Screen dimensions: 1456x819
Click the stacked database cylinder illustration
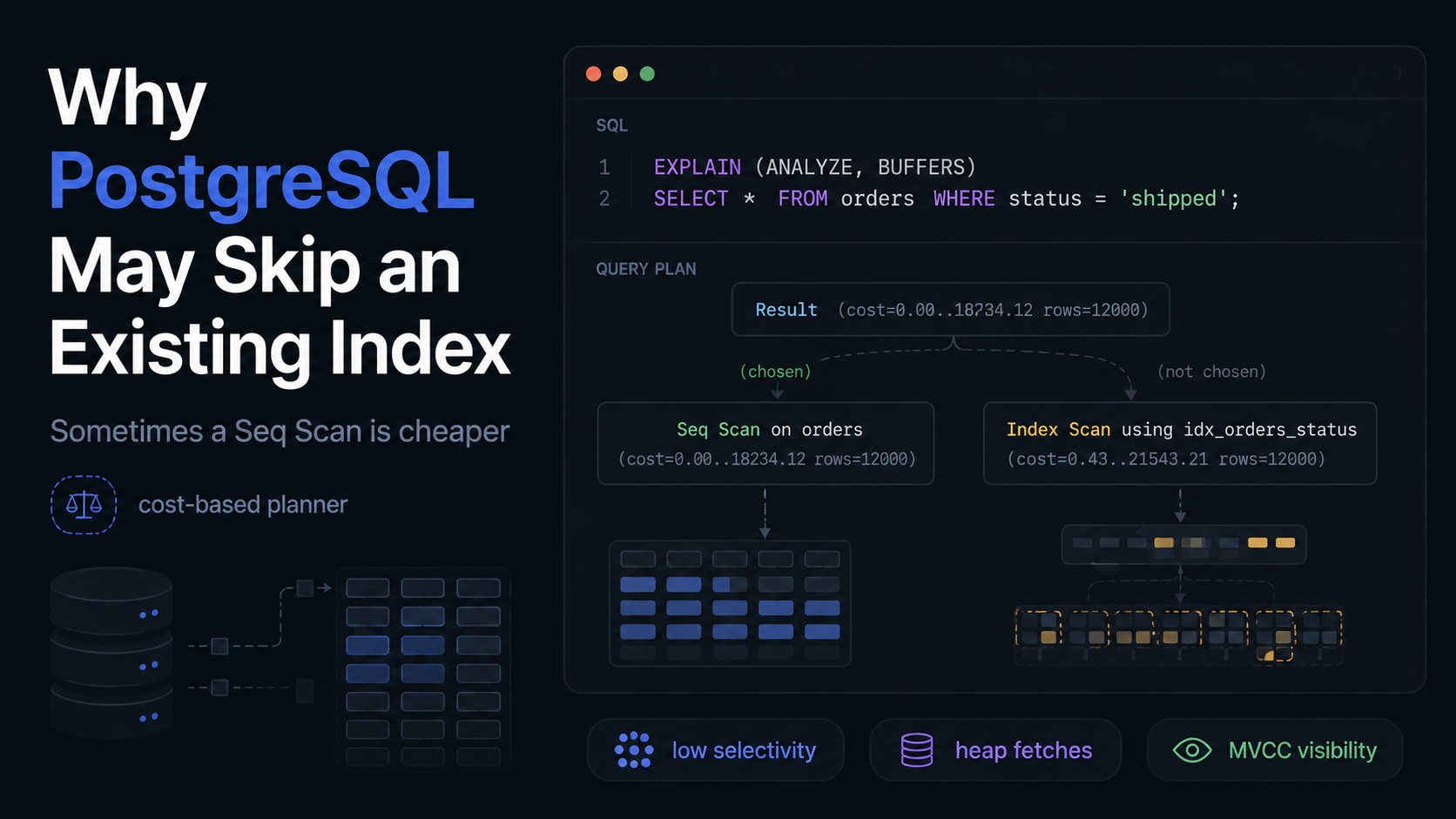point(111,653)
